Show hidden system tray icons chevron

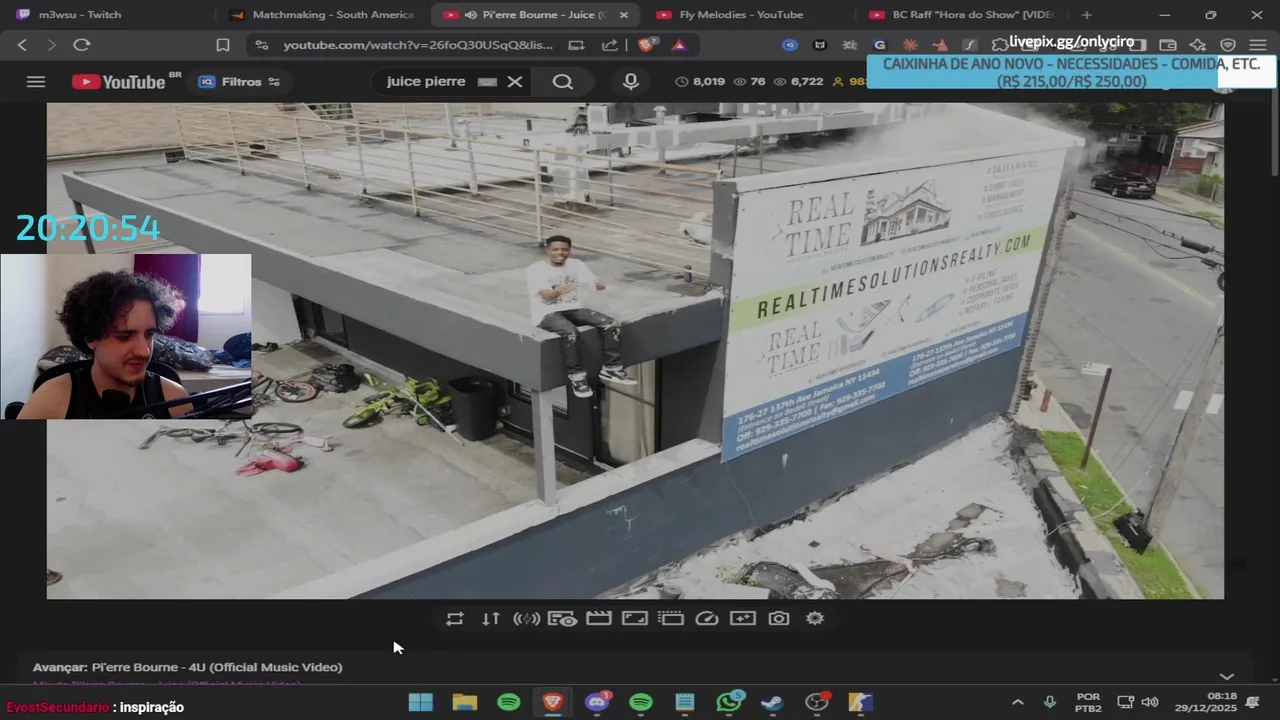pos(1018,702)
